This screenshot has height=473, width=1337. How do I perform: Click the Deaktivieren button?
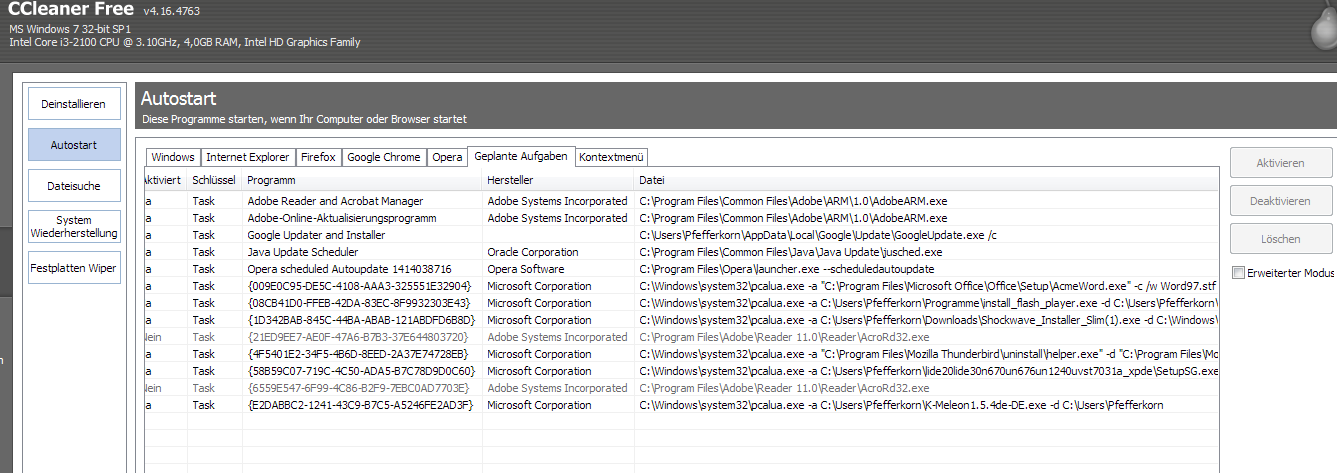[1281, 201]
